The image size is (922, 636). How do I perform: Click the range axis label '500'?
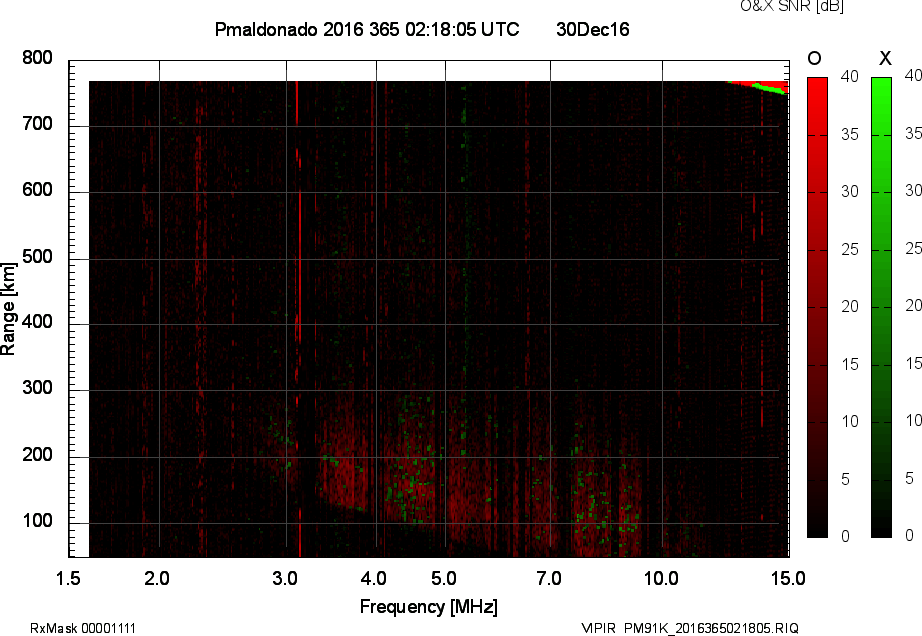click(38, 257)
